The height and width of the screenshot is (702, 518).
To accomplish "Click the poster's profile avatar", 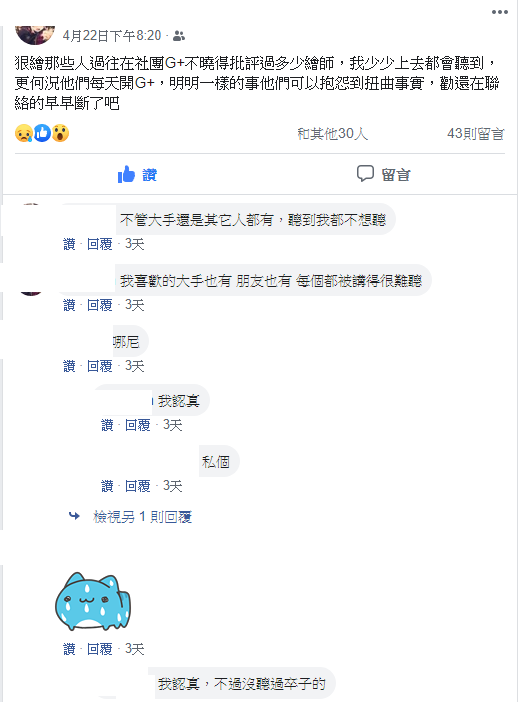I will [x=35, y=35].
